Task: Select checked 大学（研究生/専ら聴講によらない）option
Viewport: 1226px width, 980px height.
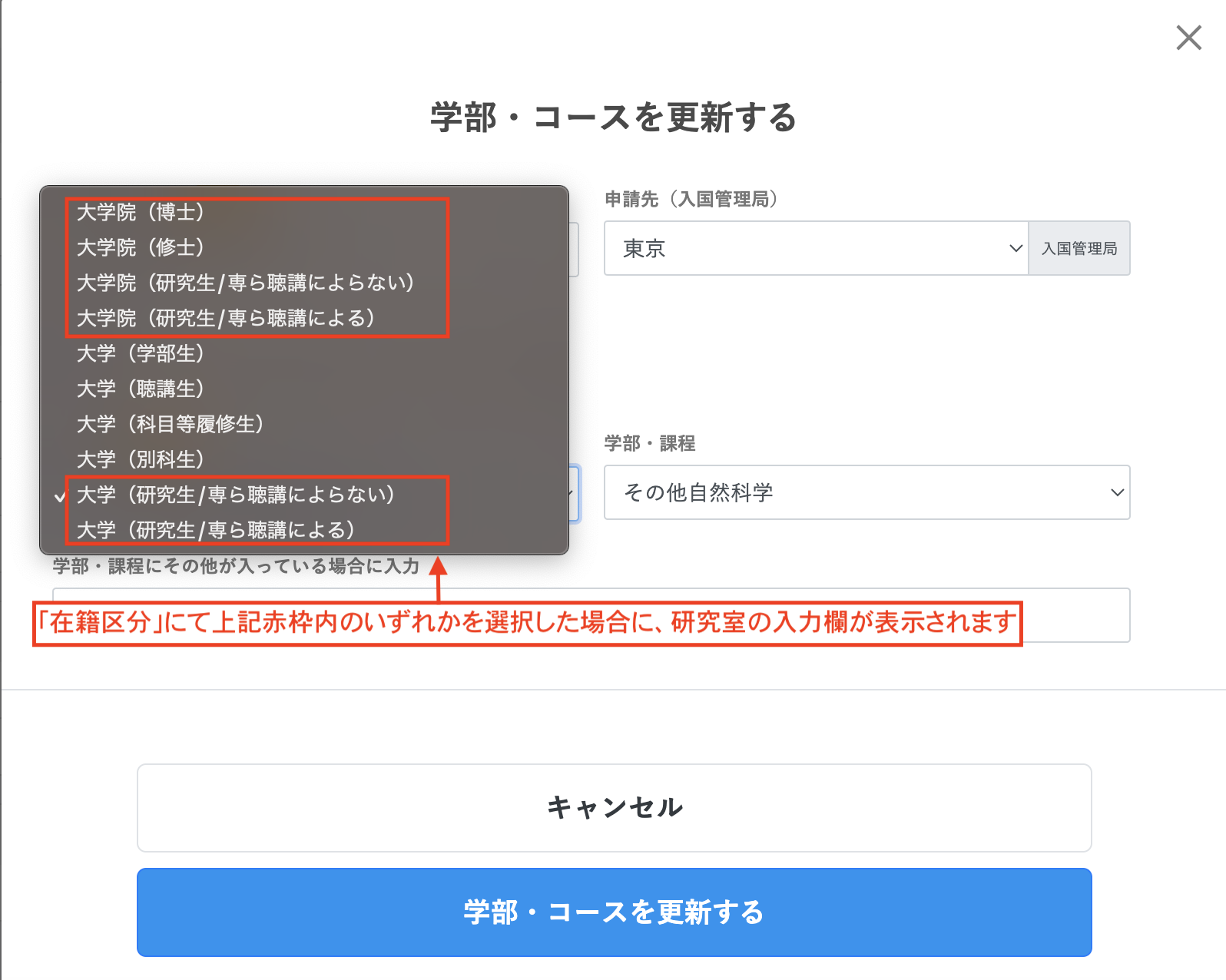Action: point(303,495)
